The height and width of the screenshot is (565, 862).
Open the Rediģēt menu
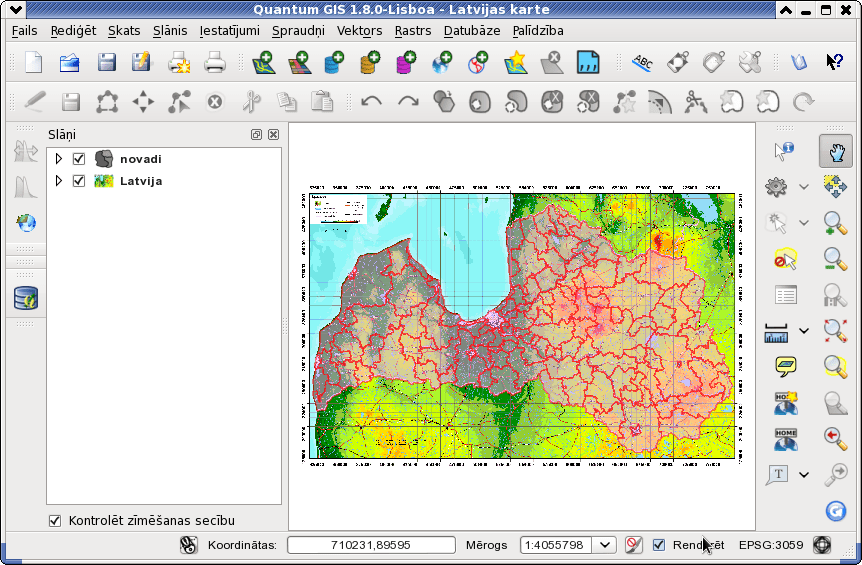click(x=73, y=31)
